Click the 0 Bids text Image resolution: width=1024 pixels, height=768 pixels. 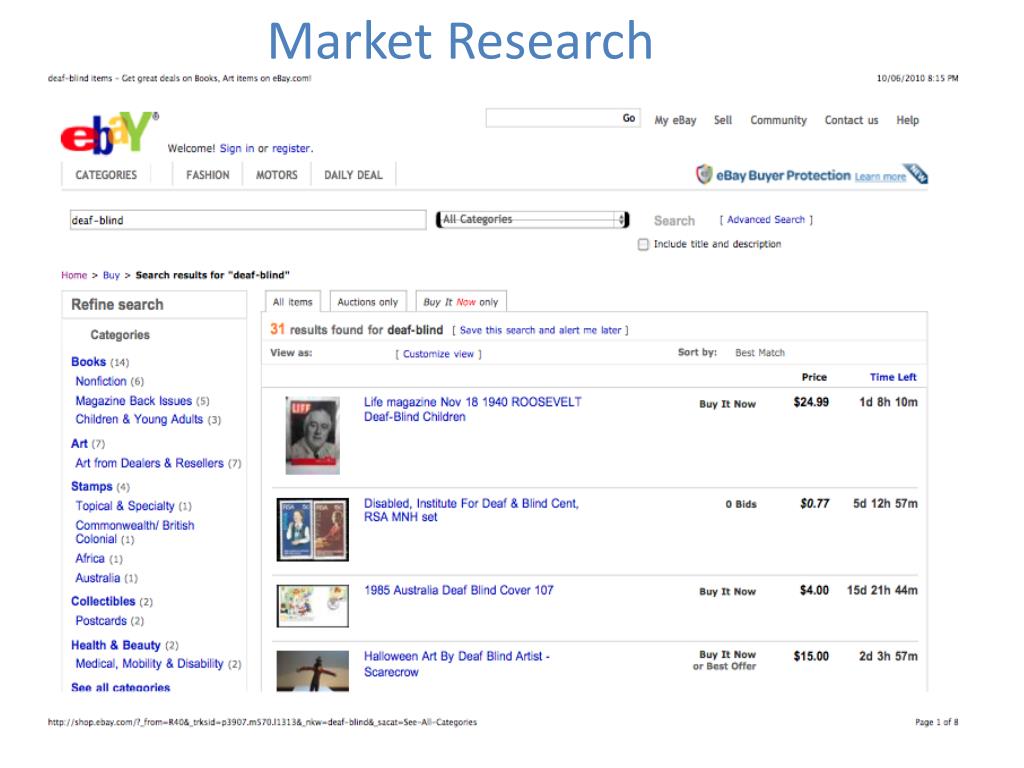[x=741, y=504]
